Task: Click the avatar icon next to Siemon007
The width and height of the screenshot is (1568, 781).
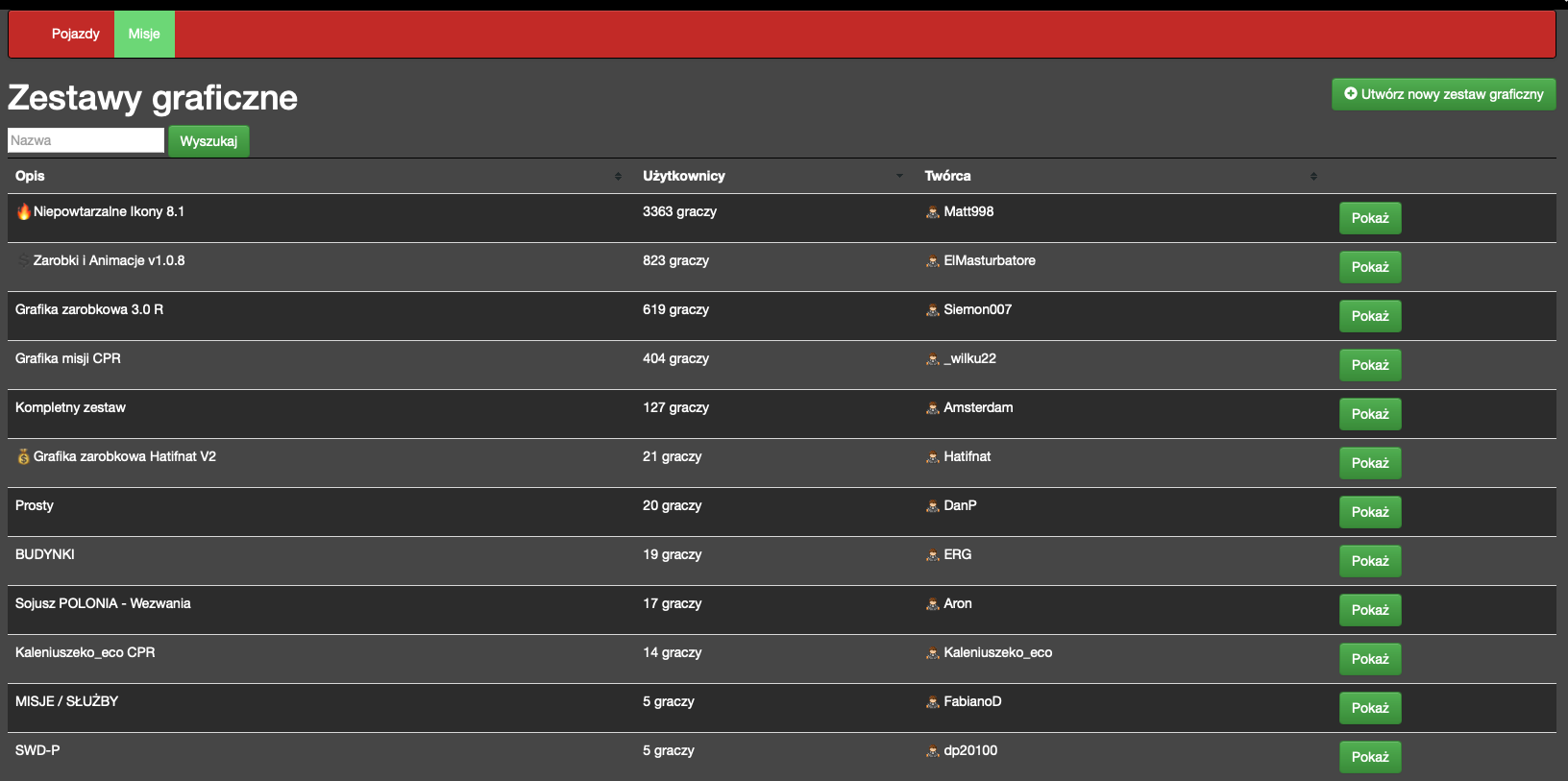Action: [x=932, y=309]
